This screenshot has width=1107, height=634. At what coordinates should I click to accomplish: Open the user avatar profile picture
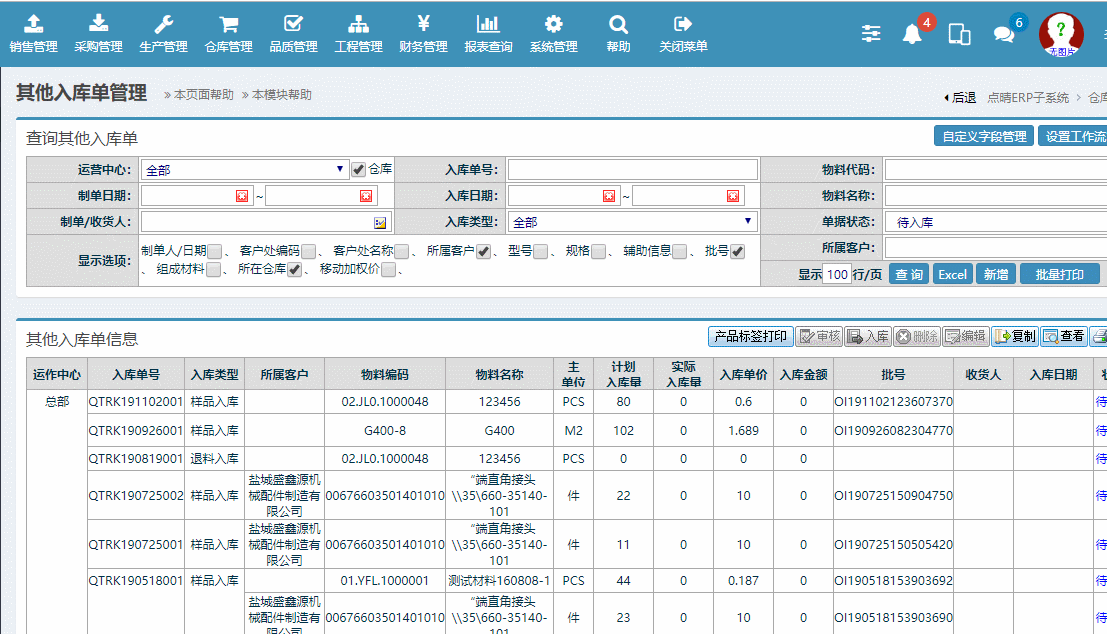(1061, 34)
